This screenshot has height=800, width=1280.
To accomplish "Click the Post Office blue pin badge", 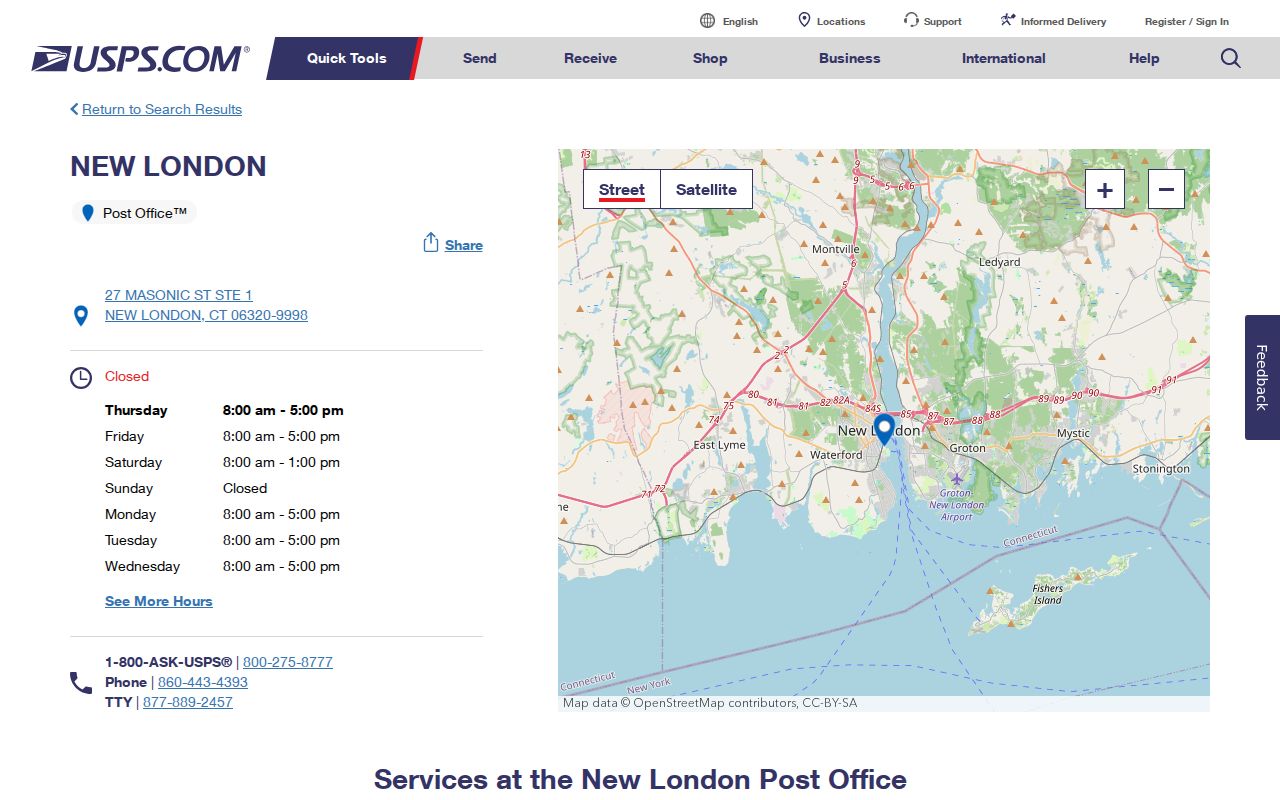I will pos(87,213).
